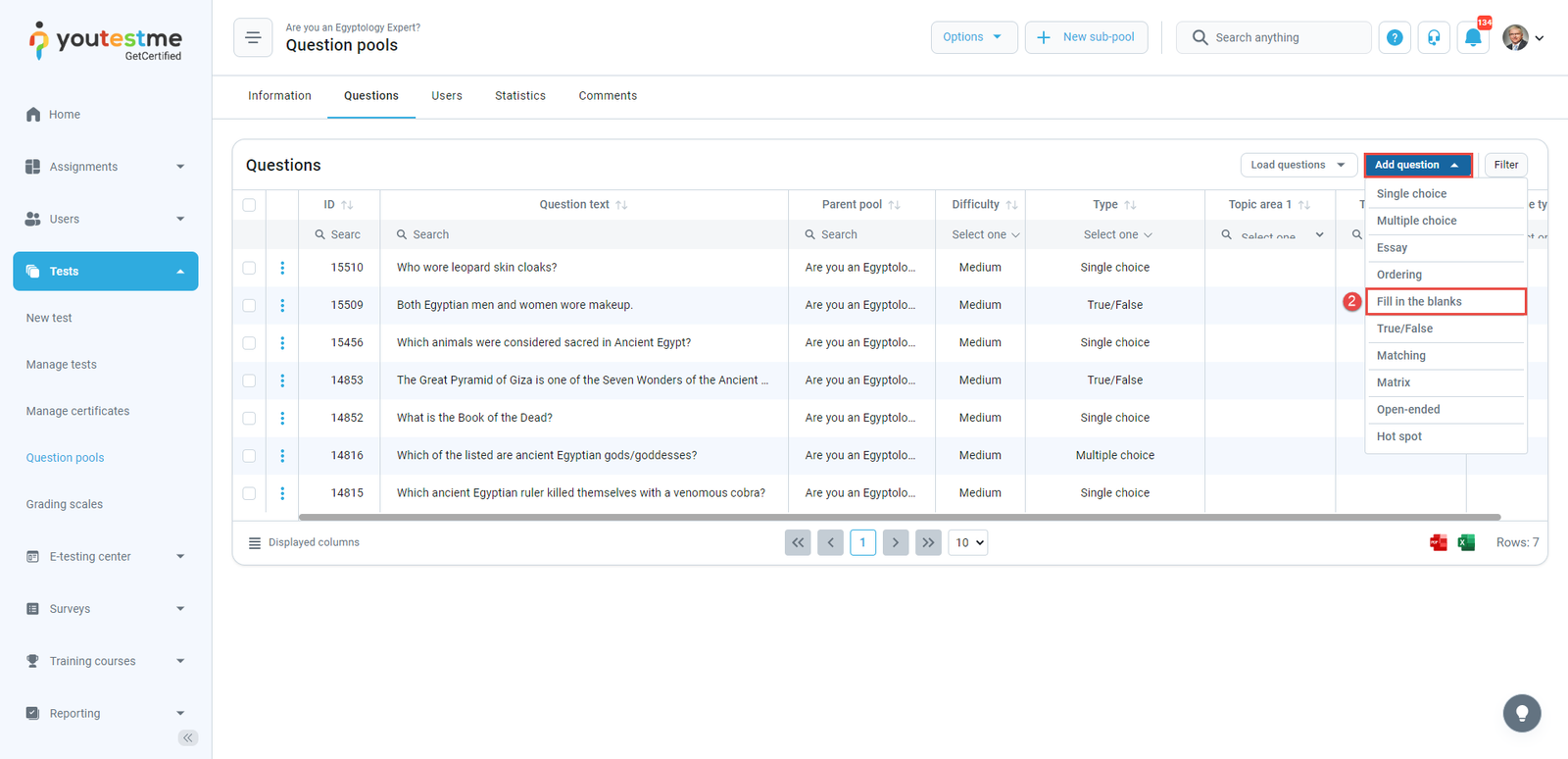This screenshot has height=759, width=1568.
Task: Expand the Load questions dropdown
Action: (x=1298, y=165)
